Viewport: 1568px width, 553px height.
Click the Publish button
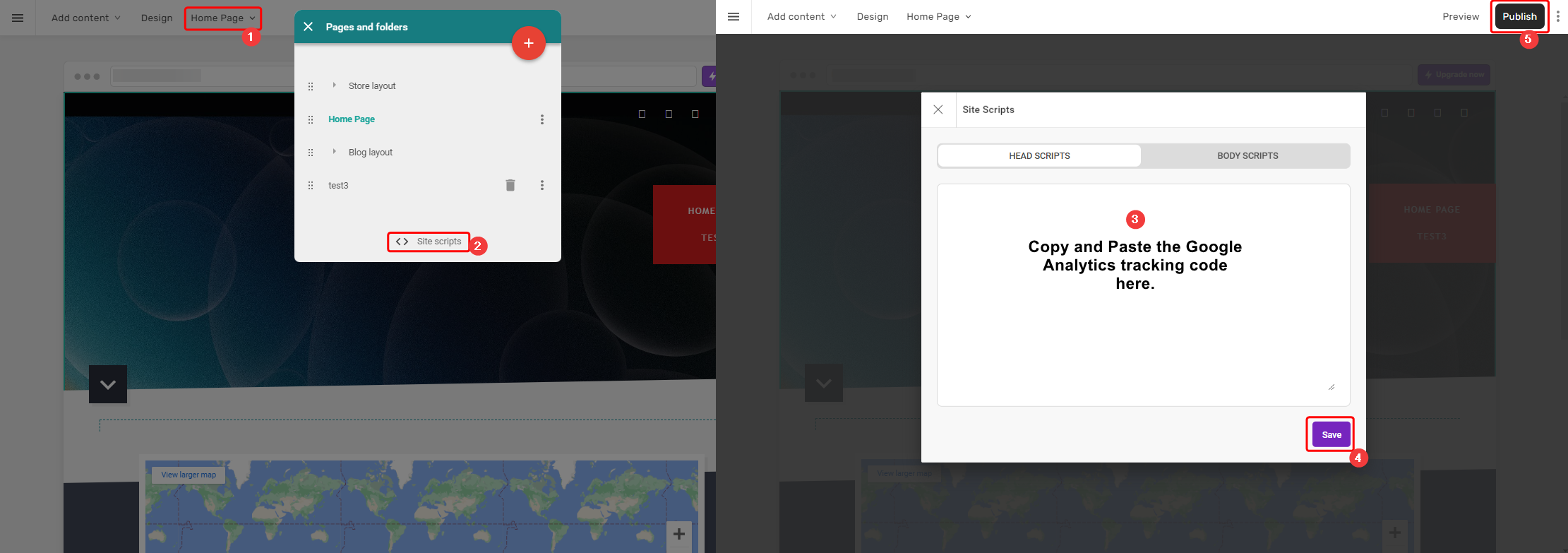[x=1519, y=16]
